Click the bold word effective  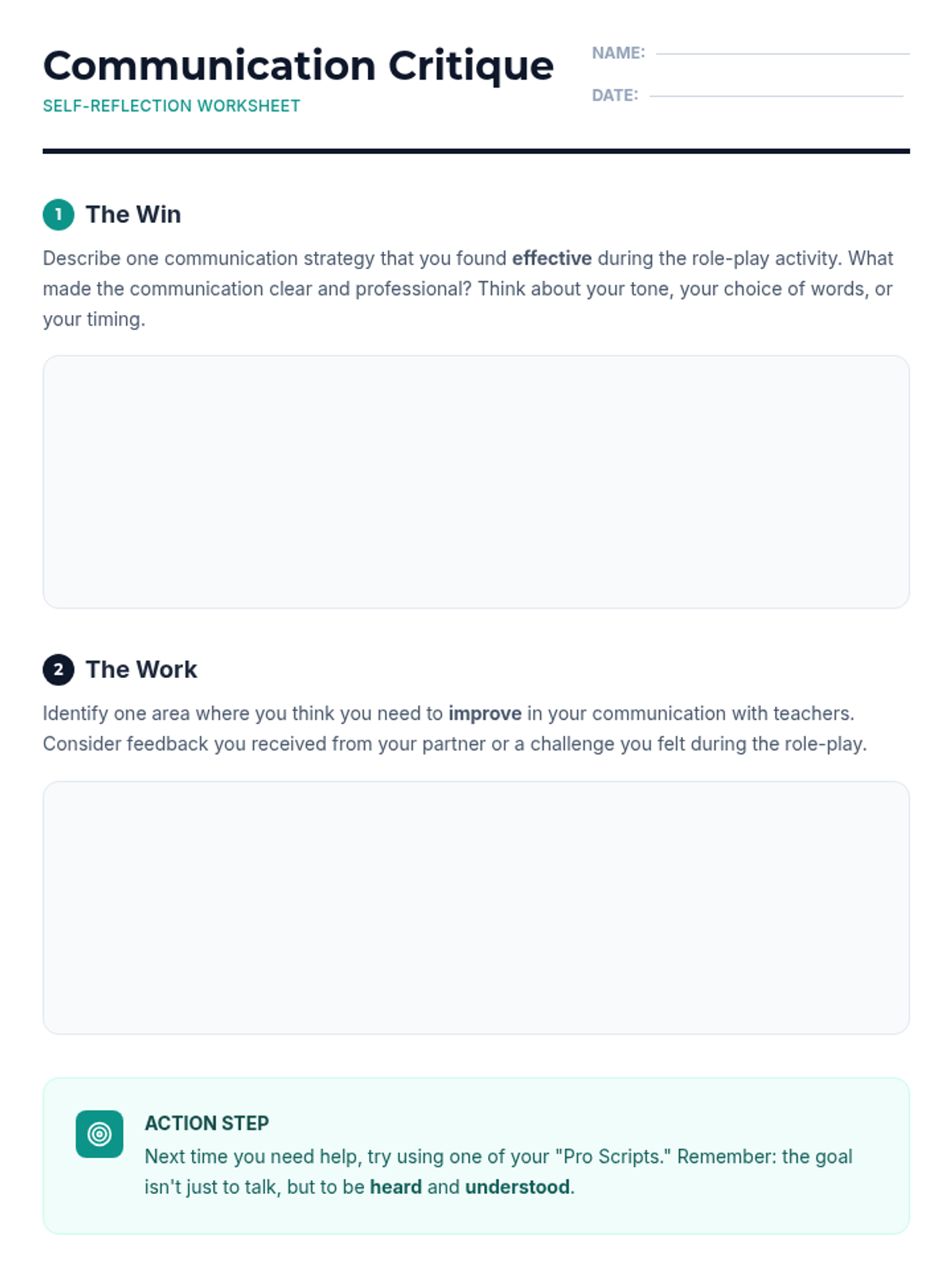click(x=551, y=258)
